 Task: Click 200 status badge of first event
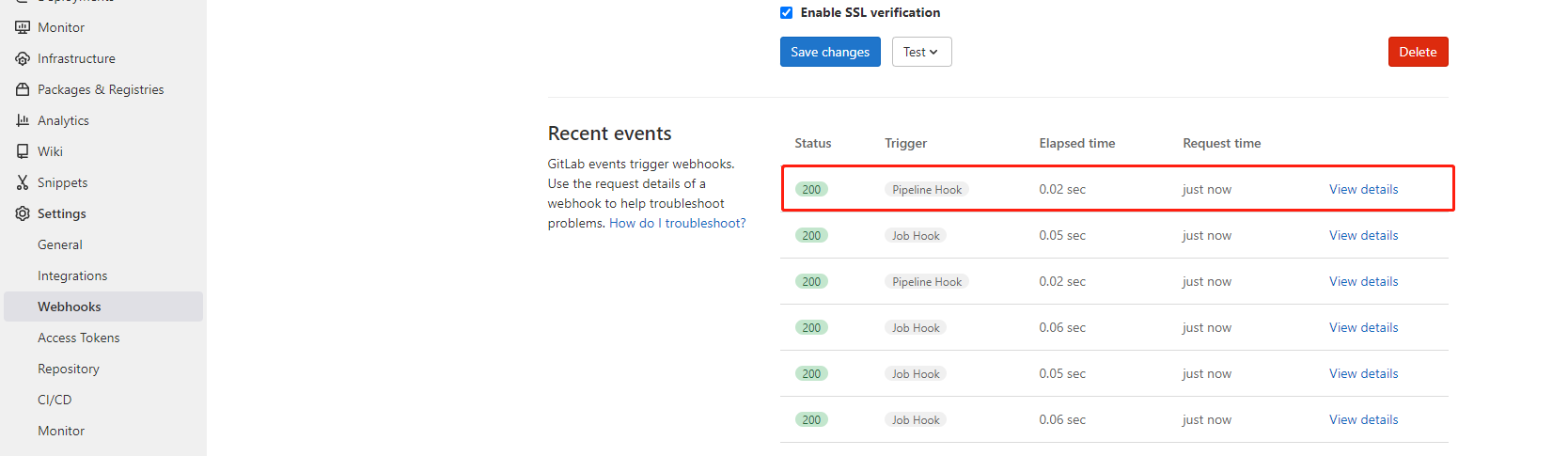(x=811, y=189)
